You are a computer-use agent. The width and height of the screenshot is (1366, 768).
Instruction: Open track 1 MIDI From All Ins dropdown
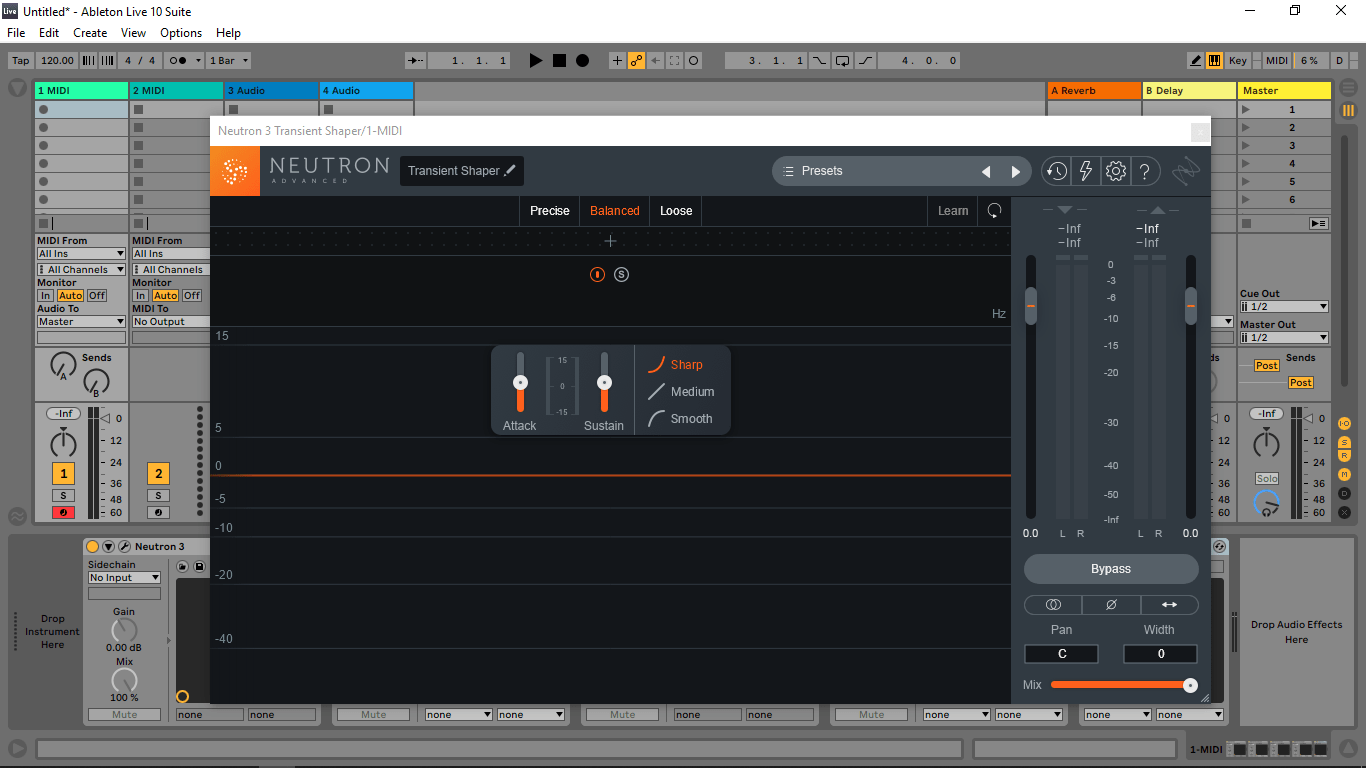coord(81,254)
